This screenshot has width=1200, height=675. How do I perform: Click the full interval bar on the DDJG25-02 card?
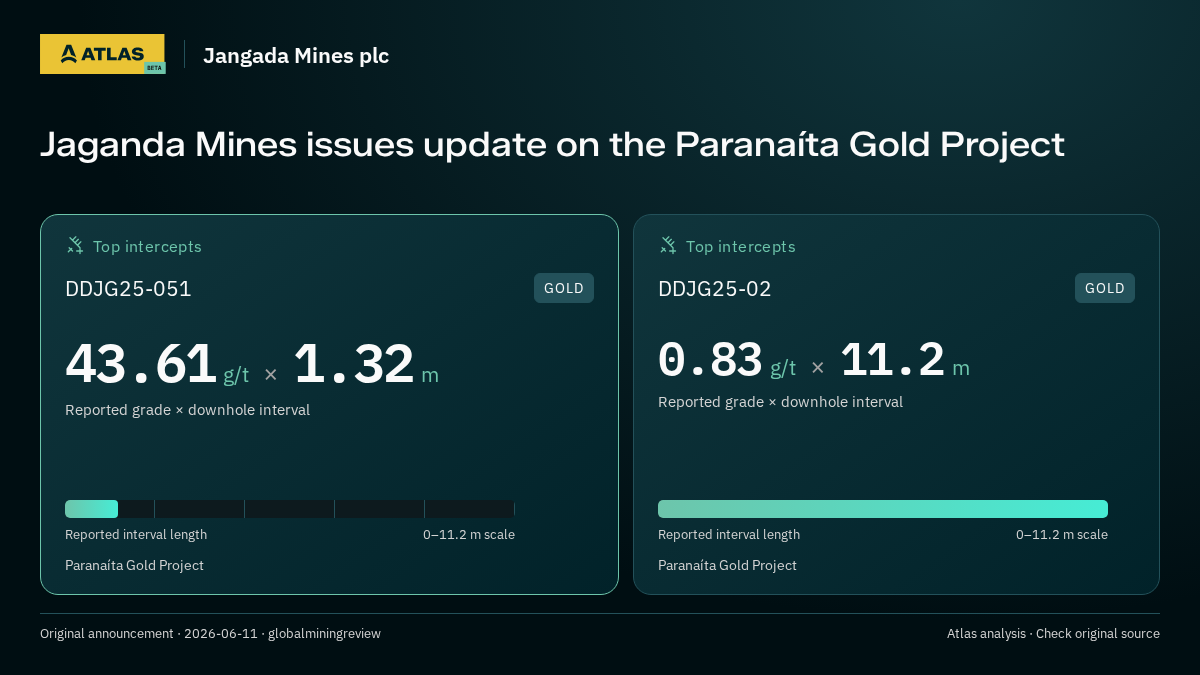pyautogui.click(x=883, y=509)
